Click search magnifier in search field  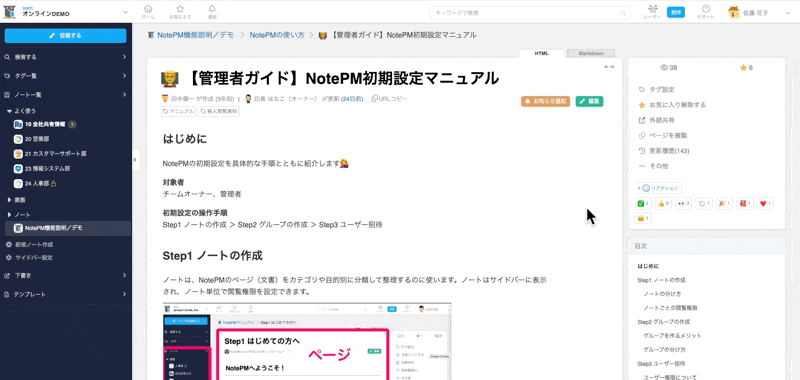[x=623, y=13]
